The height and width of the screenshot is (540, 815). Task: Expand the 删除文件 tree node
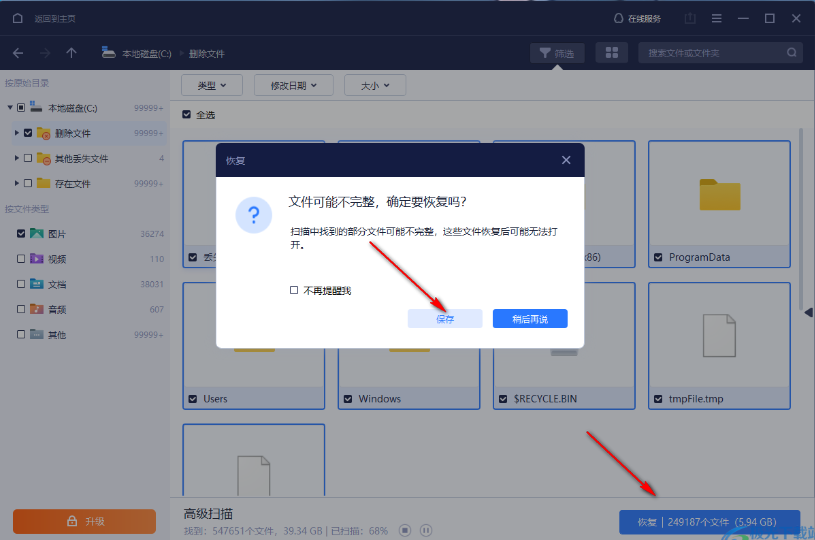coord(17,133)
